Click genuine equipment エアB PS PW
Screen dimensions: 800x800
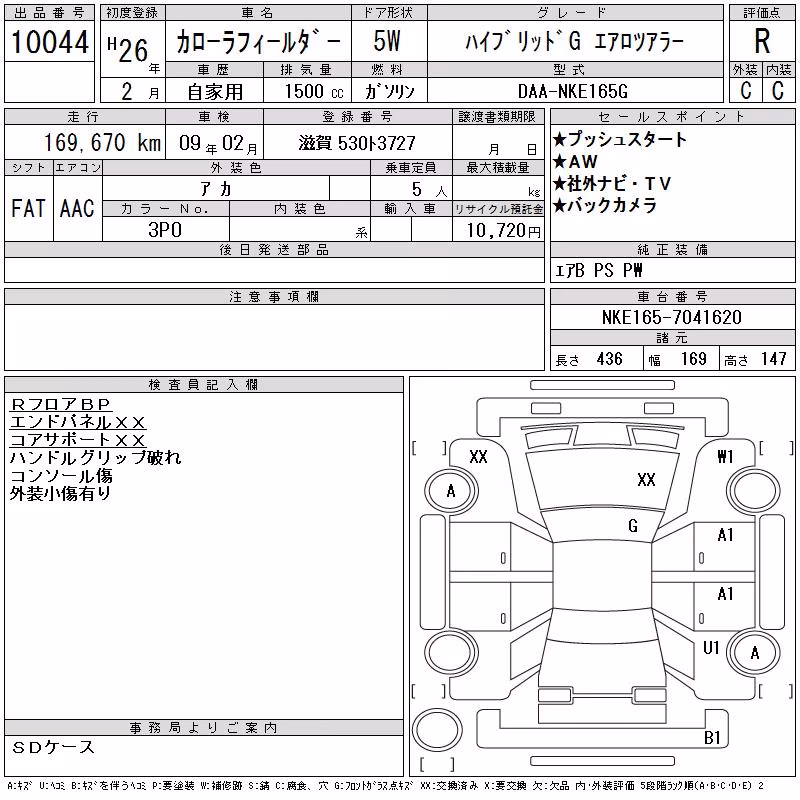(598, 270)
